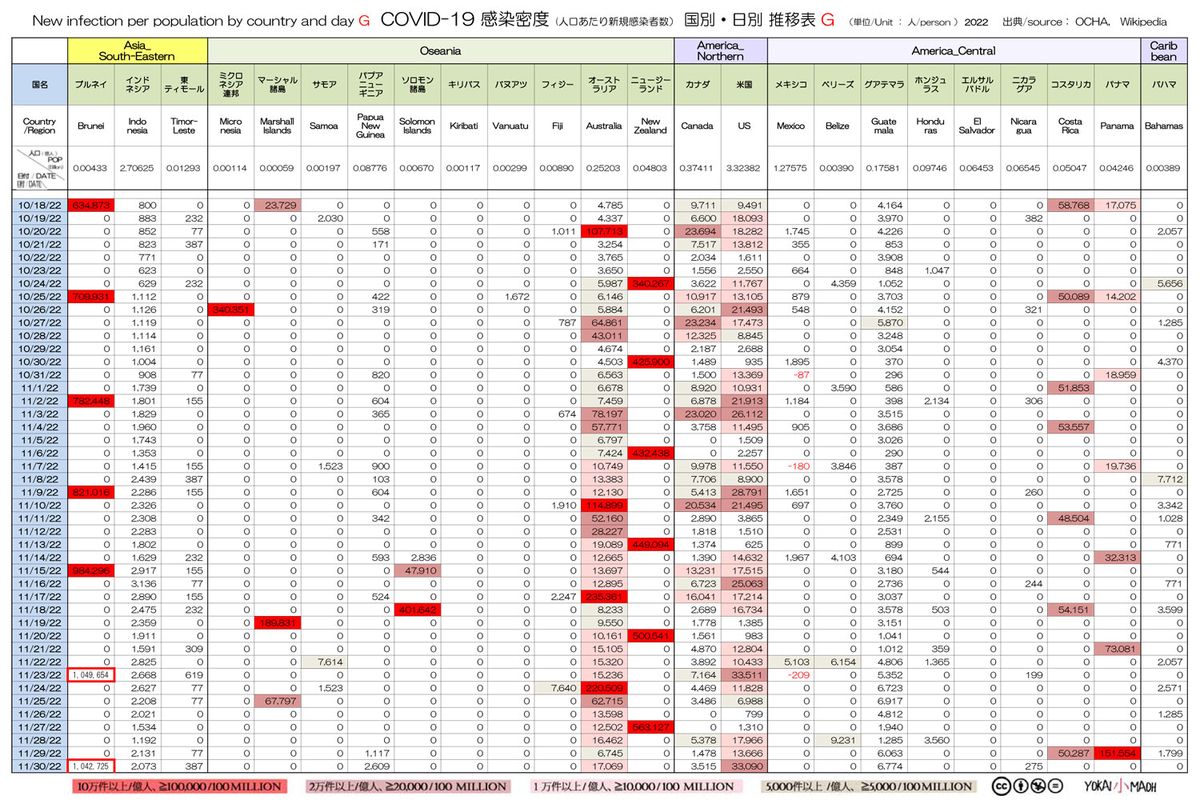Click New Zealand cell 340,267

(x=651, y=282)
